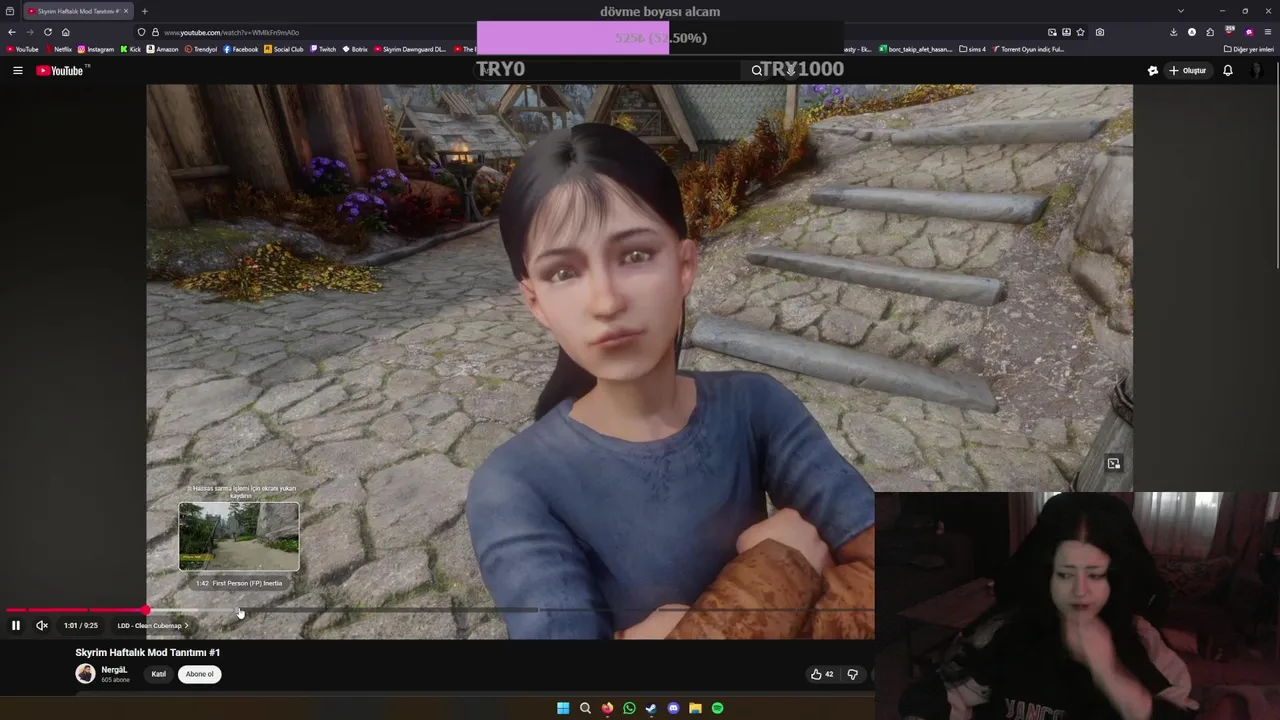This screenshot has width=1280, height=720.
Task: Open the Skyrim Dawnguard DL bookmark
Action: click(410, 49)
